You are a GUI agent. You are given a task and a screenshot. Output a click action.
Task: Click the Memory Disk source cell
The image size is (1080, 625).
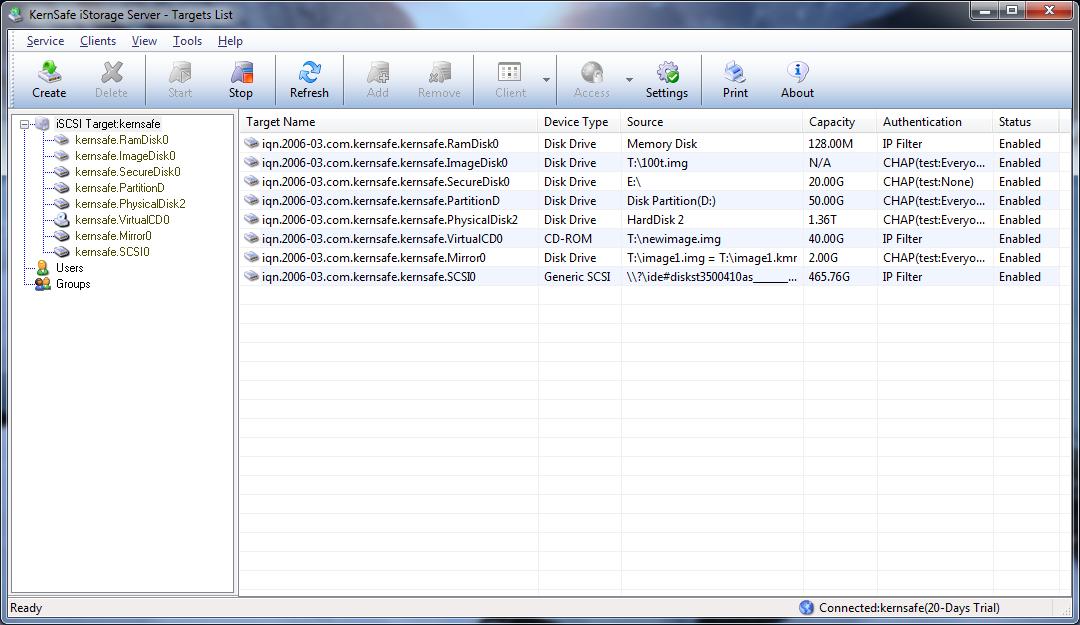(662, 144)
